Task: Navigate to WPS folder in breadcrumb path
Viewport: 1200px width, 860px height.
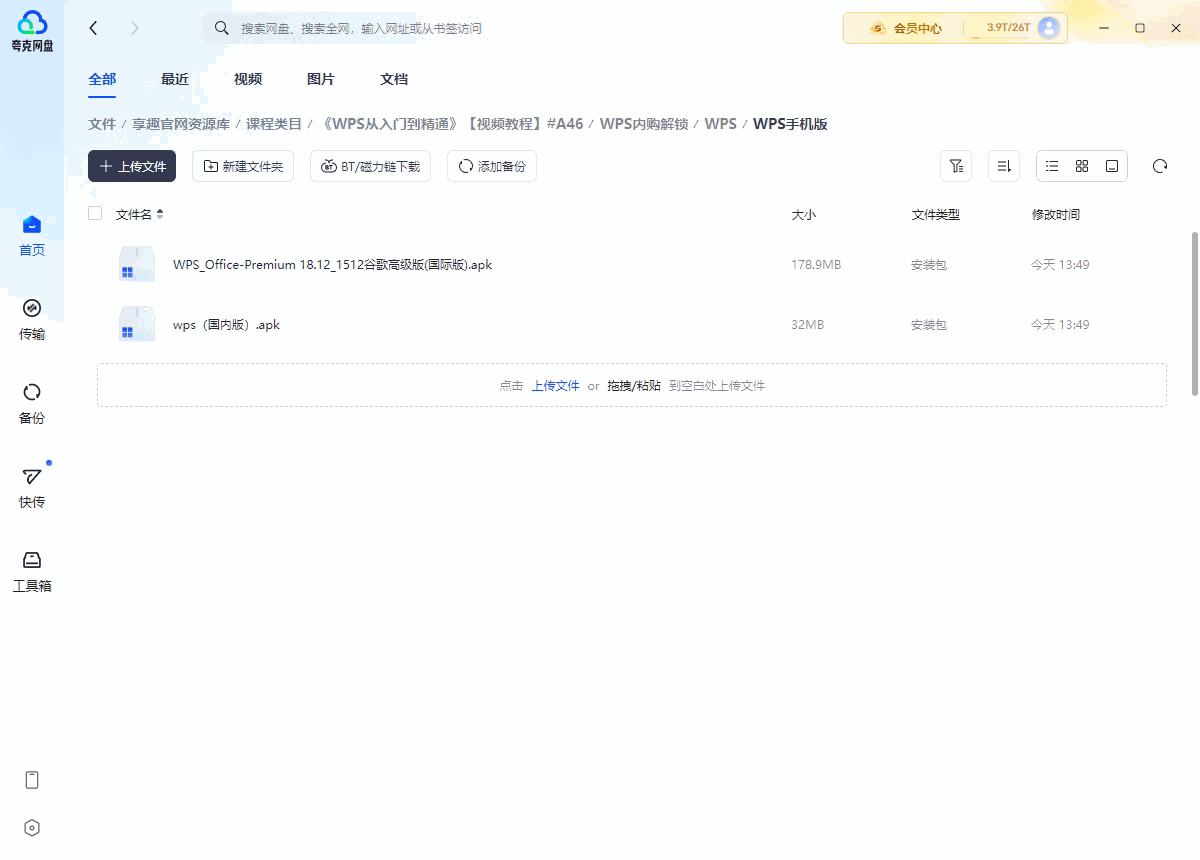Action: [722, 124]
